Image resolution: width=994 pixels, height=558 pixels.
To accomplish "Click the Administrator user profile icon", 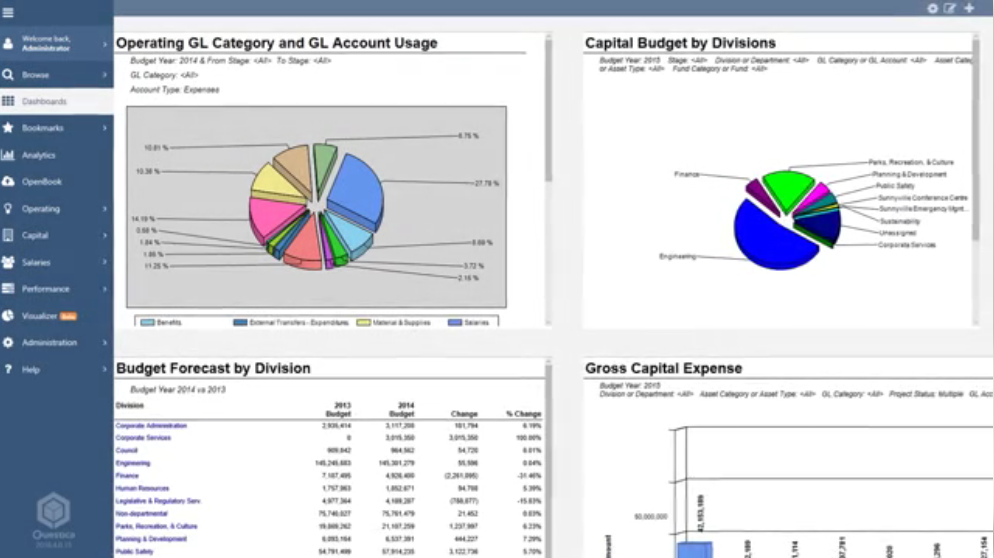I will 8,44.
